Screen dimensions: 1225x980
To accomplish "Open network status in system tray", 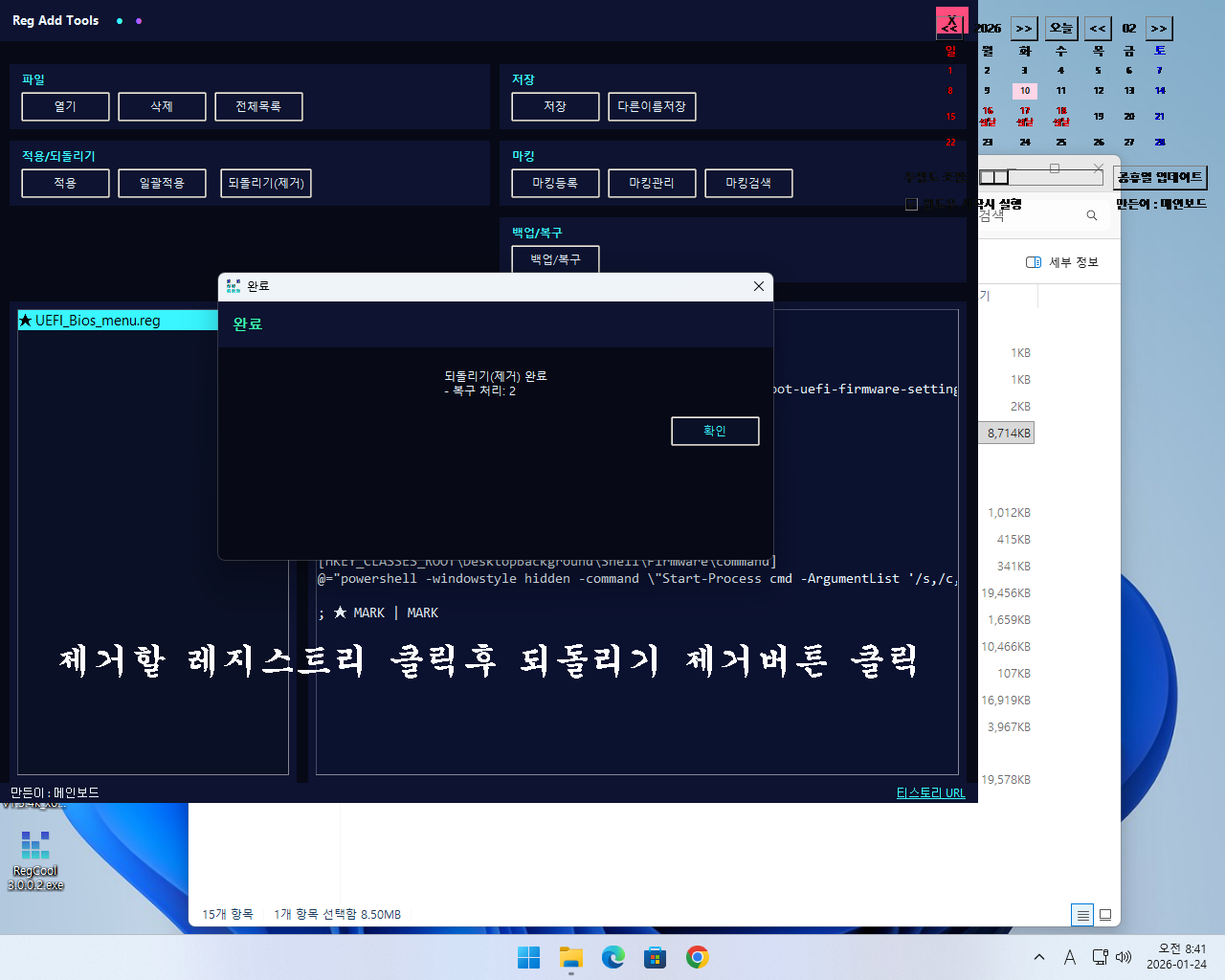I will [1101, 957].
